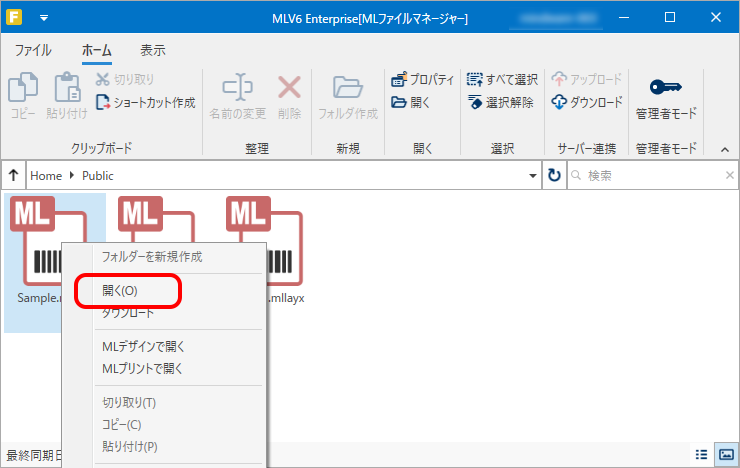Open Properties (プロパティ) from the ribbon
The width and height of the screenshot is (740, 468).
point(422,79)
